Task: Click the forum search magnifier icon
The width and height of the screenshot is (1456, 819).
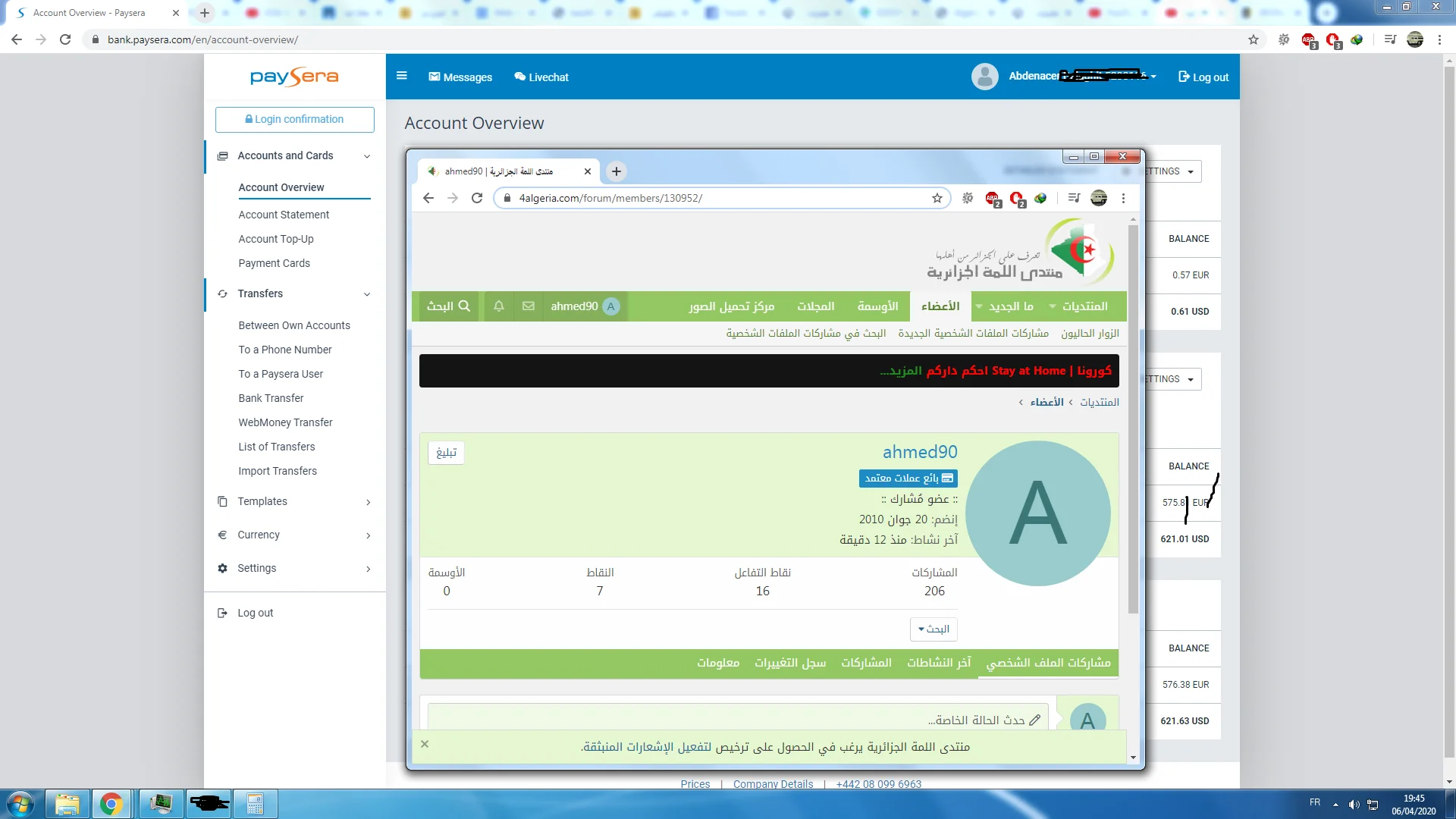Action: tap(464, 306)
